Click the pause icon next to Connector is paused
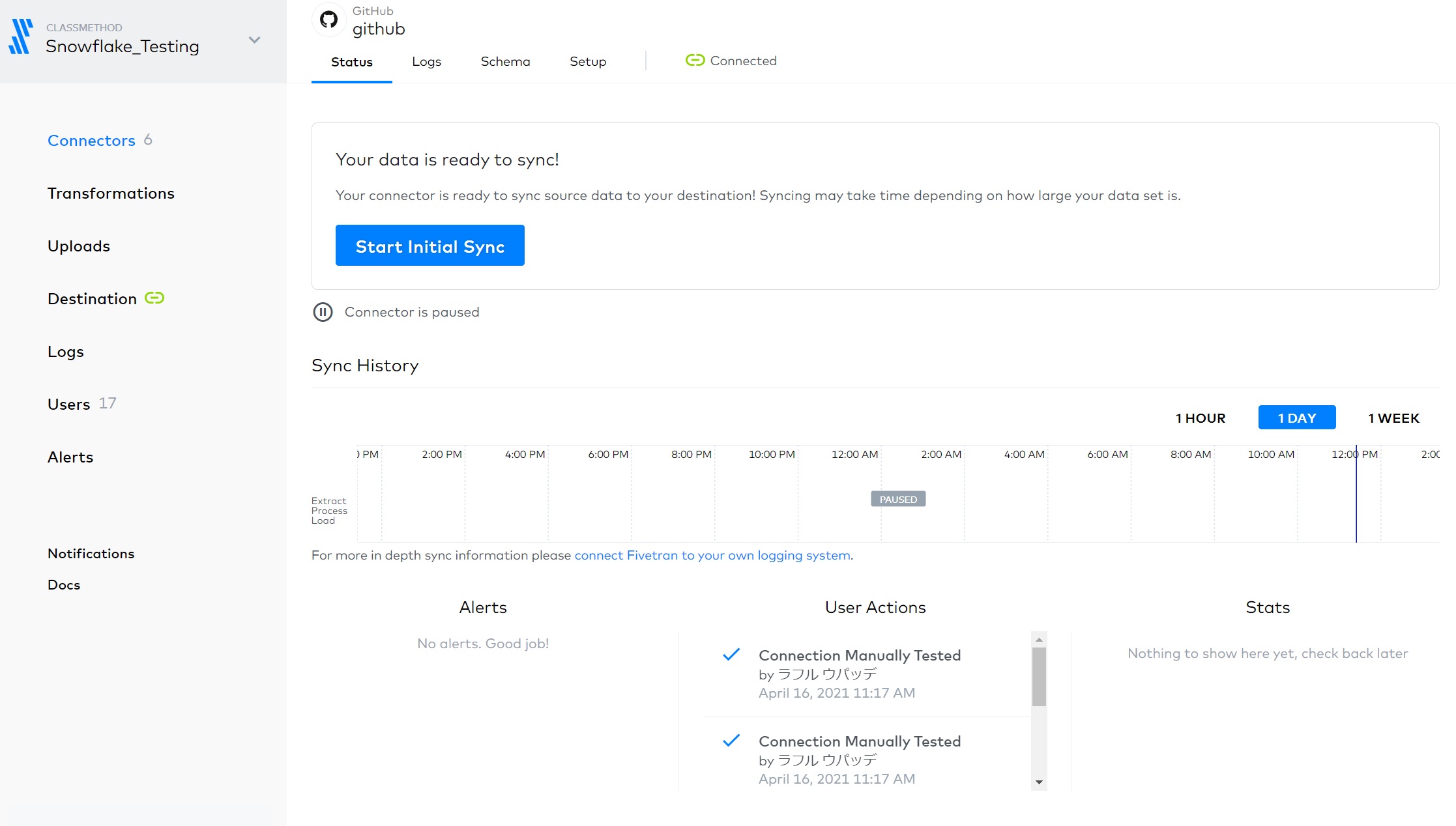Screen dimensions: 1456x826 [x=323, y=312]
